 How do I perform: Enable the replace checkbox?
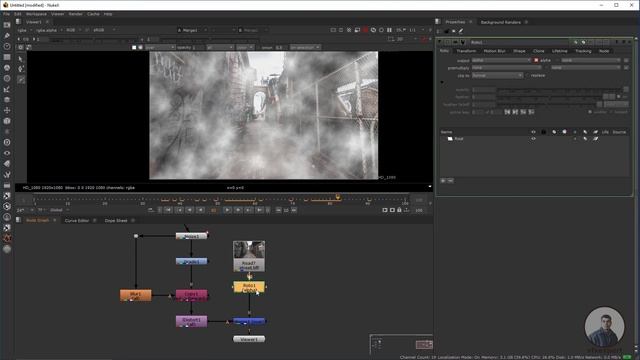coord(528,75)
